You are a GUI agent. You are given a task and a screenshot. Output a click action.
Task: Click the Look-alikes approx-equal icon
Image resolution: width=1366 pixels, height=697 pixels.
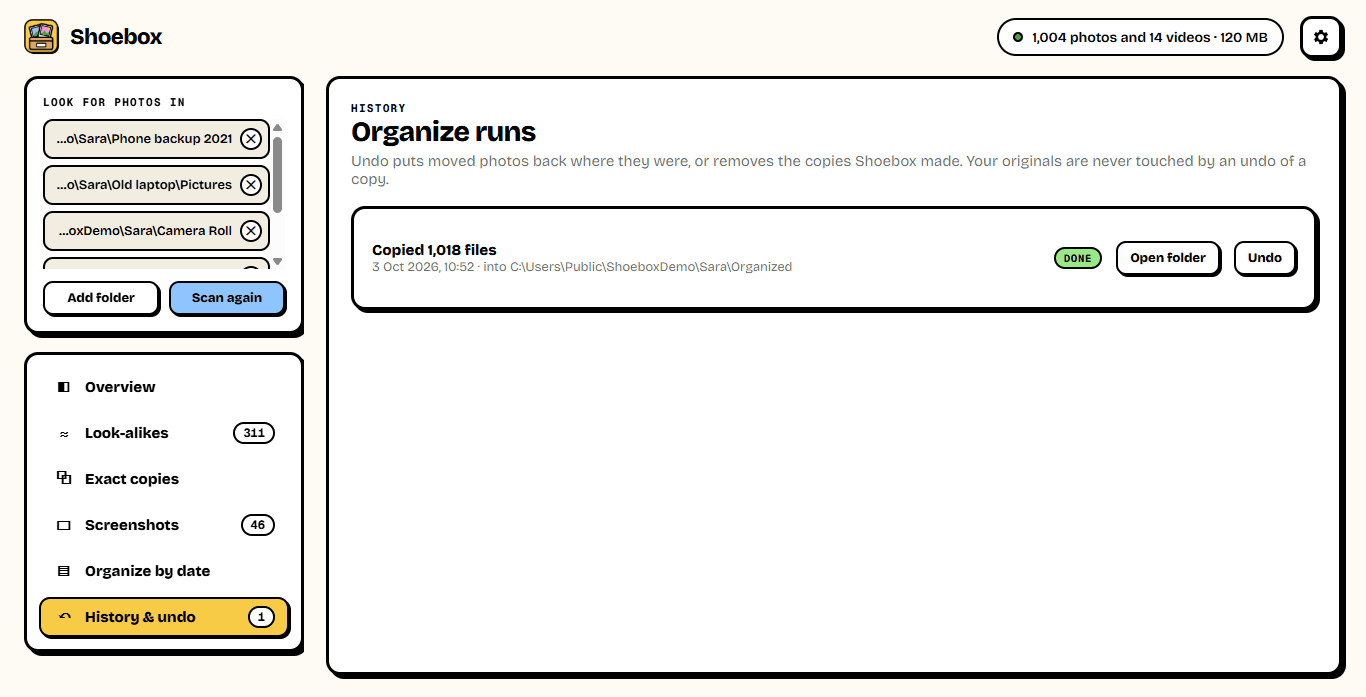[x=64, y=434]
